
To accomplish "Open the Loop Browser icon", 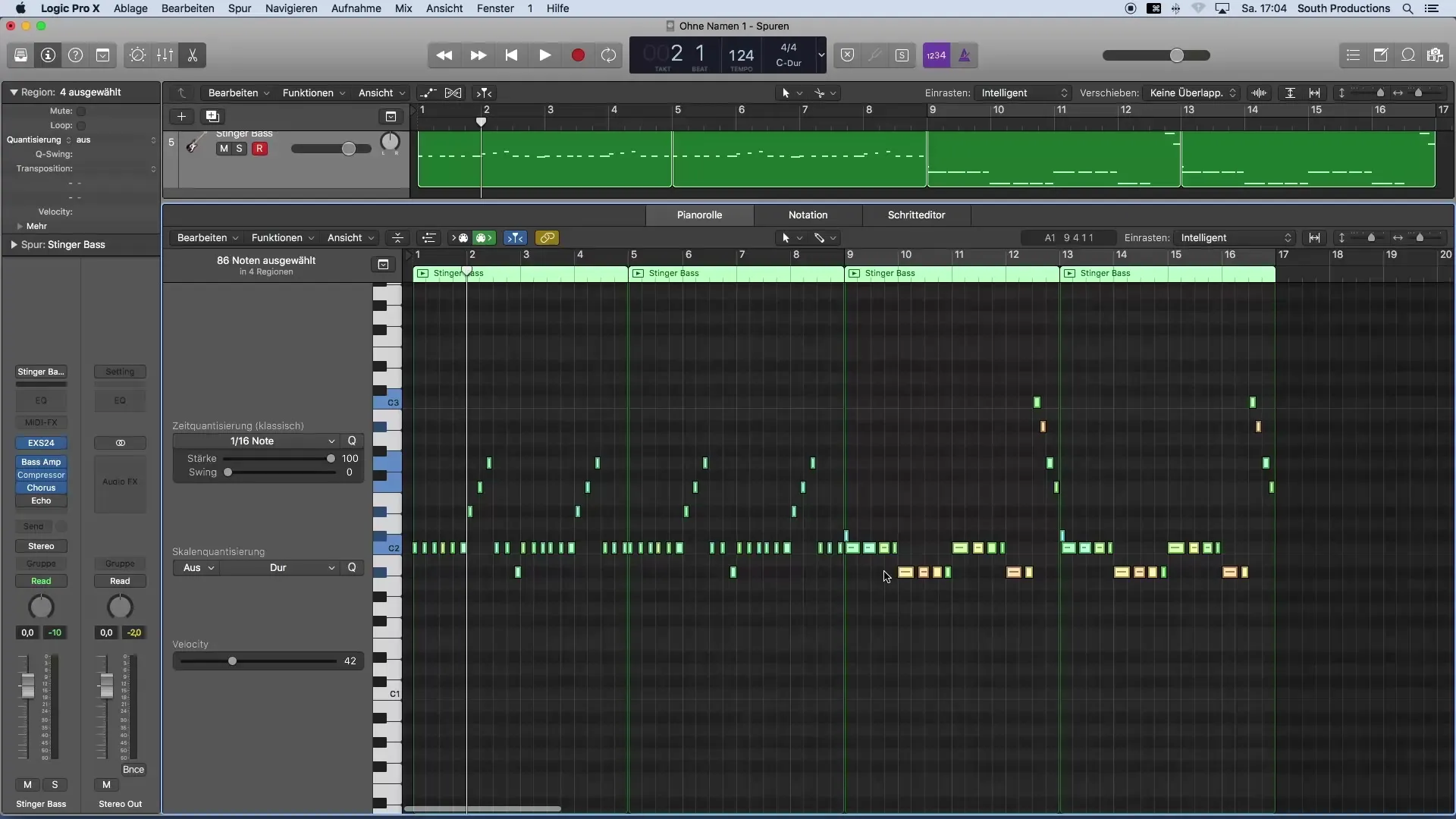I will point(1408,55).
